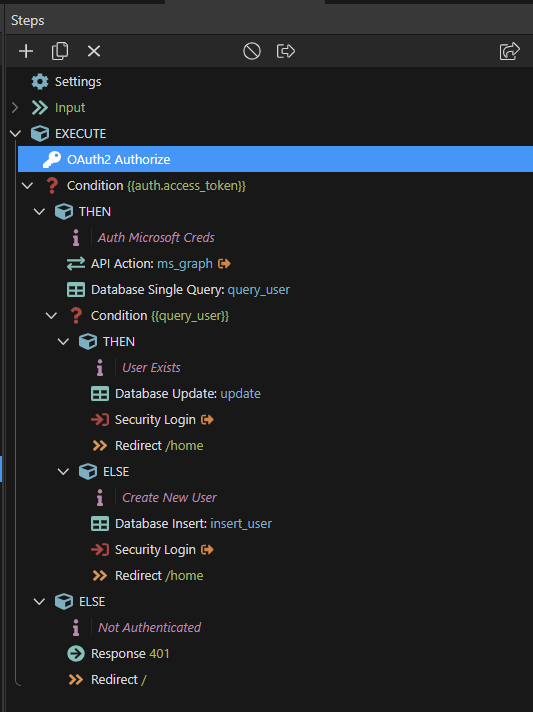Toggle output icon beside ms_graph
This screenshot has width=533, height=712.
[224, 263]
